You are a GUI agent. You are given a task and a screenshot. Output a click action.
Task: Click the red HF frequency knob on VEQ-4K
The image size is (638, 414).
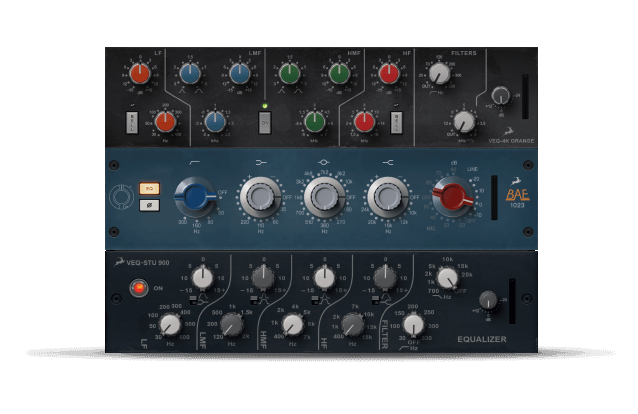(x=364, y=122)
